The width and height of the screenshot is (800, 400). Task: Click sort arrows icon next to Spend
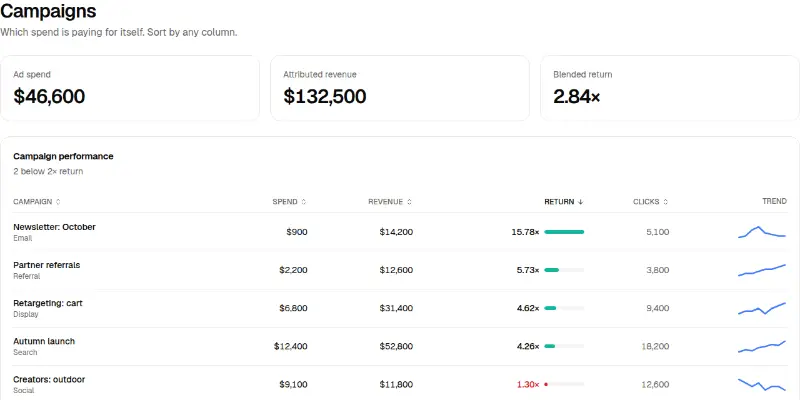(x=304, y=202)
